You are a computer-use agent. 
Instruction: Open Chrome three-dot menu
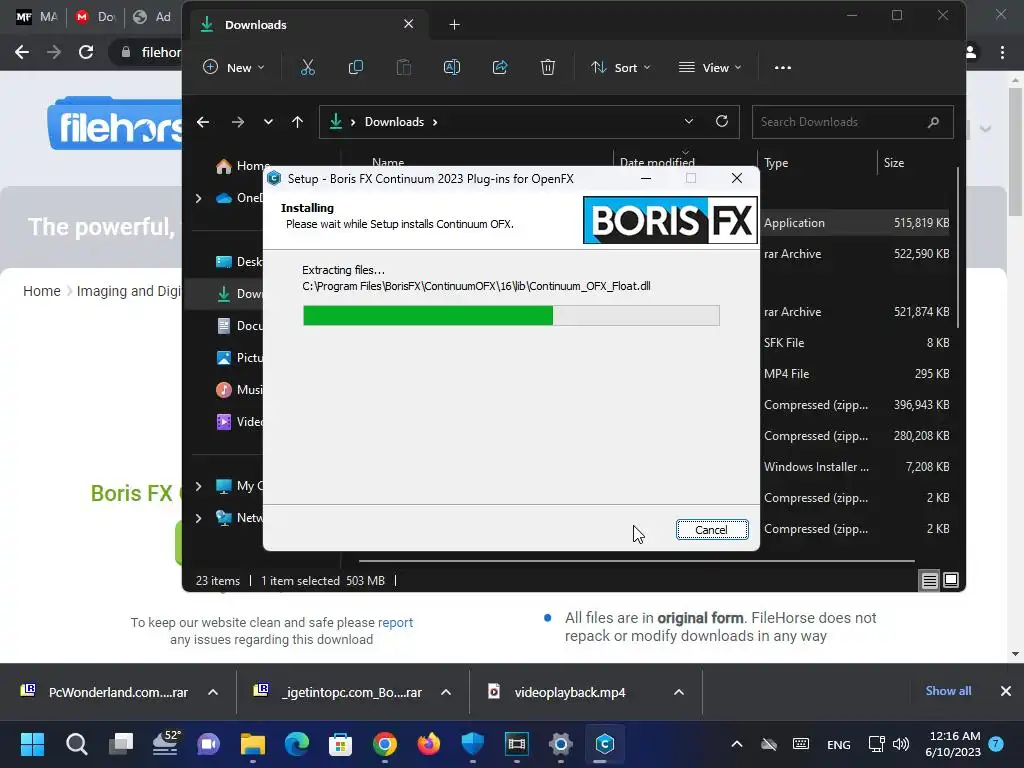1002,52
